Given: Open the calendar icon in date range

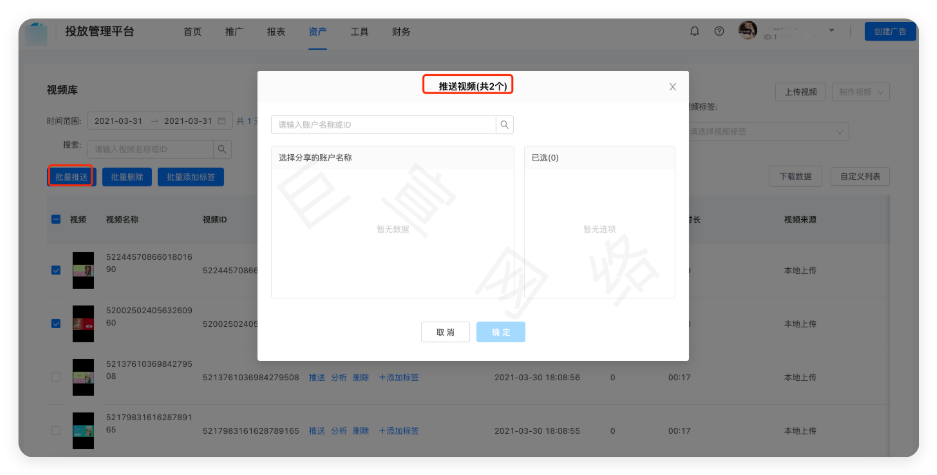Looking at the screenshot, I should pos(222,121).
